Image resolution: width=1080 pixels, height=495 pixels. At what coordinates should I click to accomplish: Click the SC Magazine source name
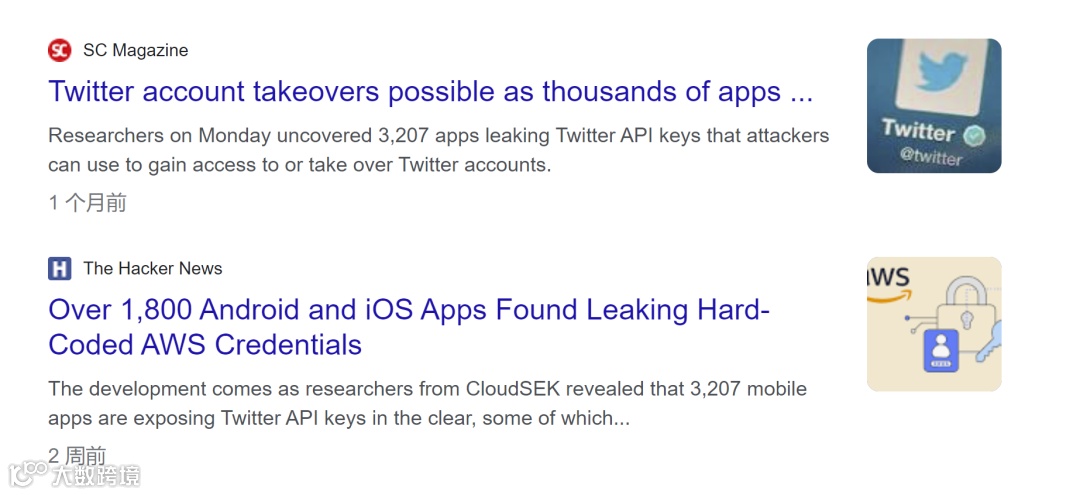pos(136,50)
